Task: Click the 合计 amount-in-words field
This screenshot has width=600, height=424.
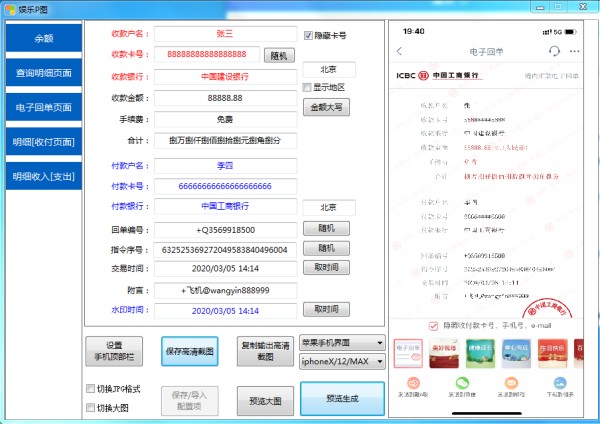Action: tap(225, 140)
